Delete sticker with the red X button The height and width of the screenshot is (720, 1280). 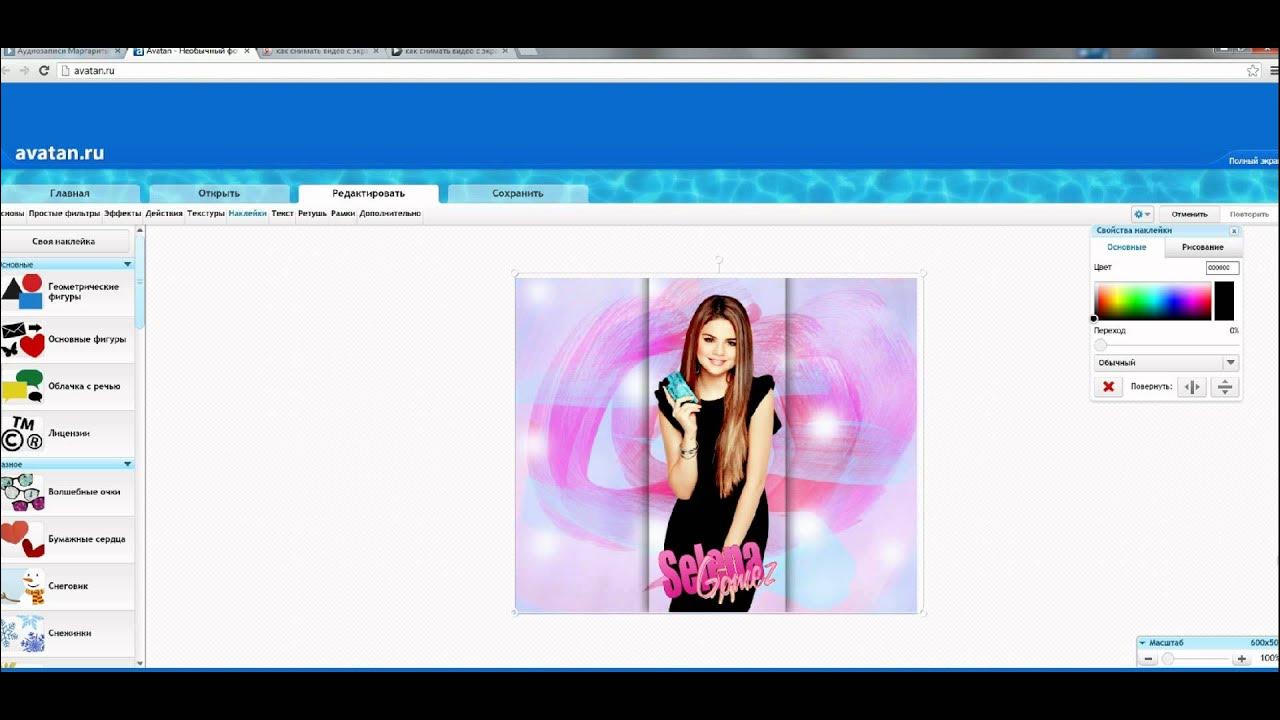point(1108,386)
